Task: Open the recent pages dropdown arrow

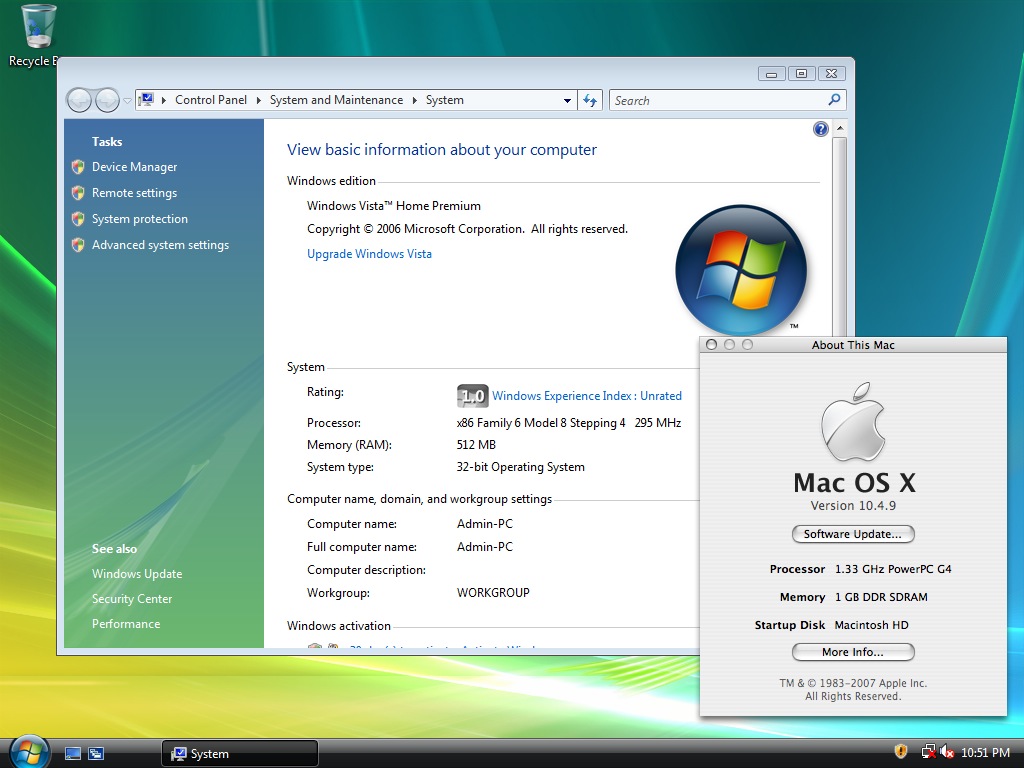Action: 127,101
